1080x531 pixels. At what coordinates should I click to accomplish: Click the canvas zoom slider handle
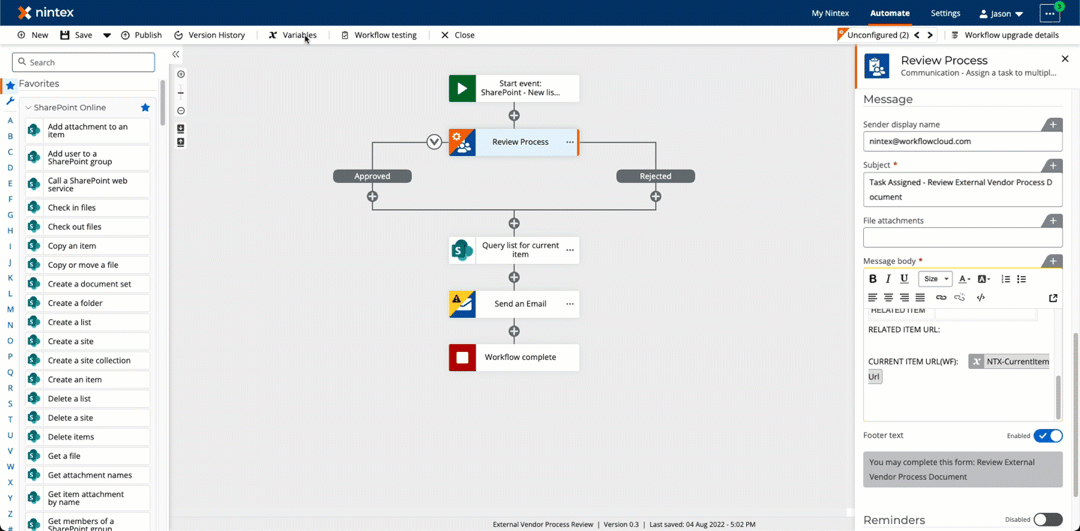181,93
